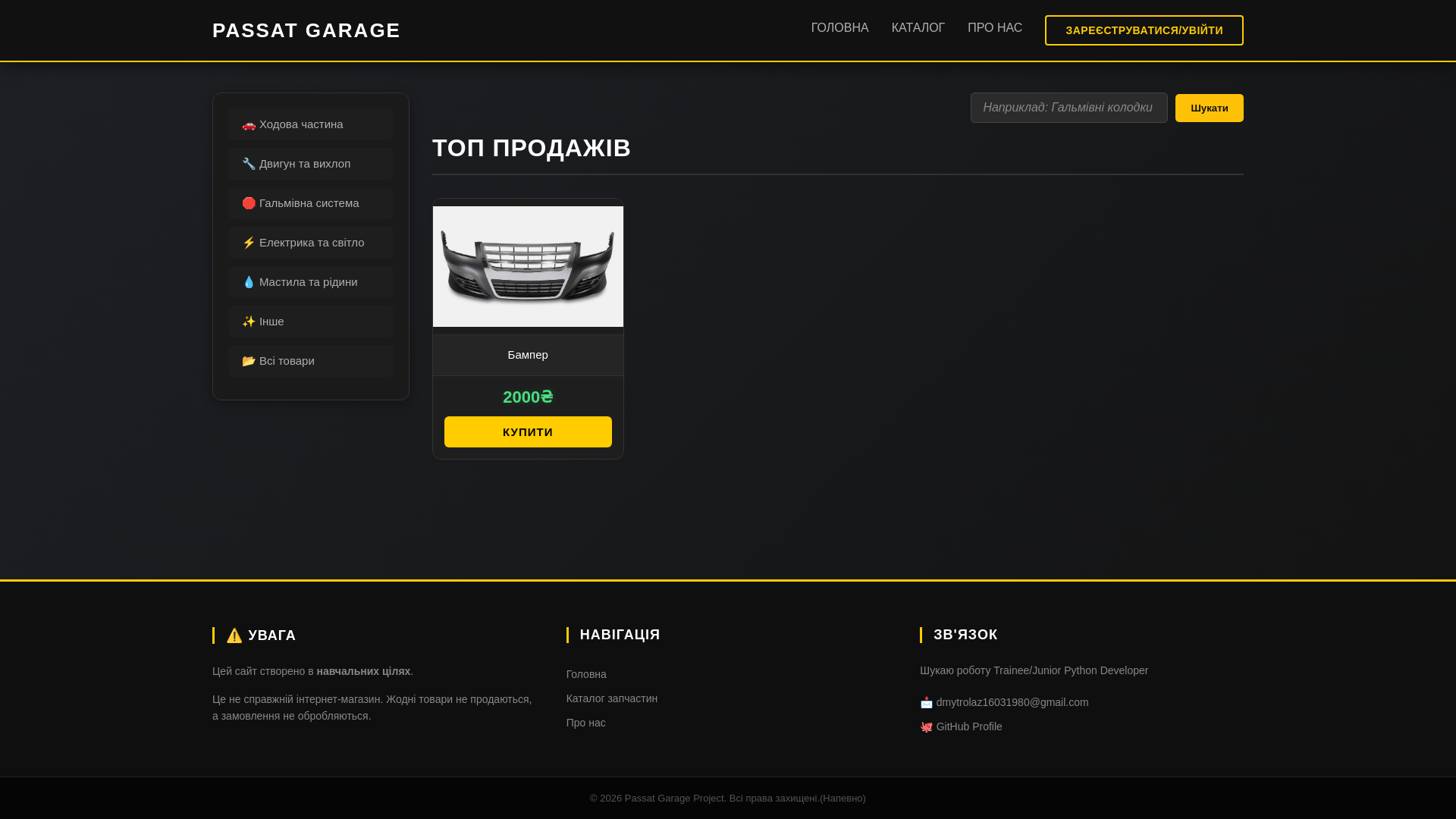The image size is (1456, 819).
Task: Focus the search field Наприклад: Гальмівні колодки
Action: coord(1068,108)
